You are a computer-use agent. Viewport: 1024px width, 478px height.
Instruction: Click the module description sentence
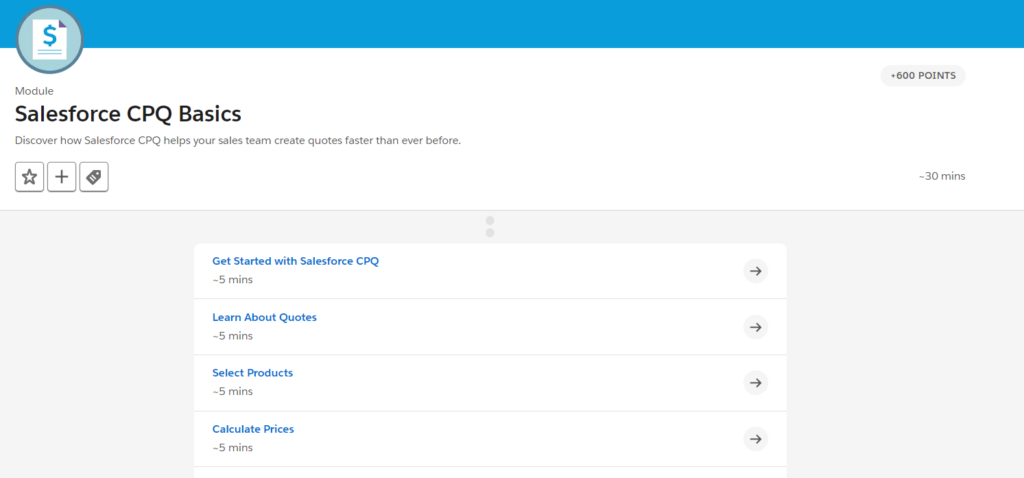(x=238, y=140)
